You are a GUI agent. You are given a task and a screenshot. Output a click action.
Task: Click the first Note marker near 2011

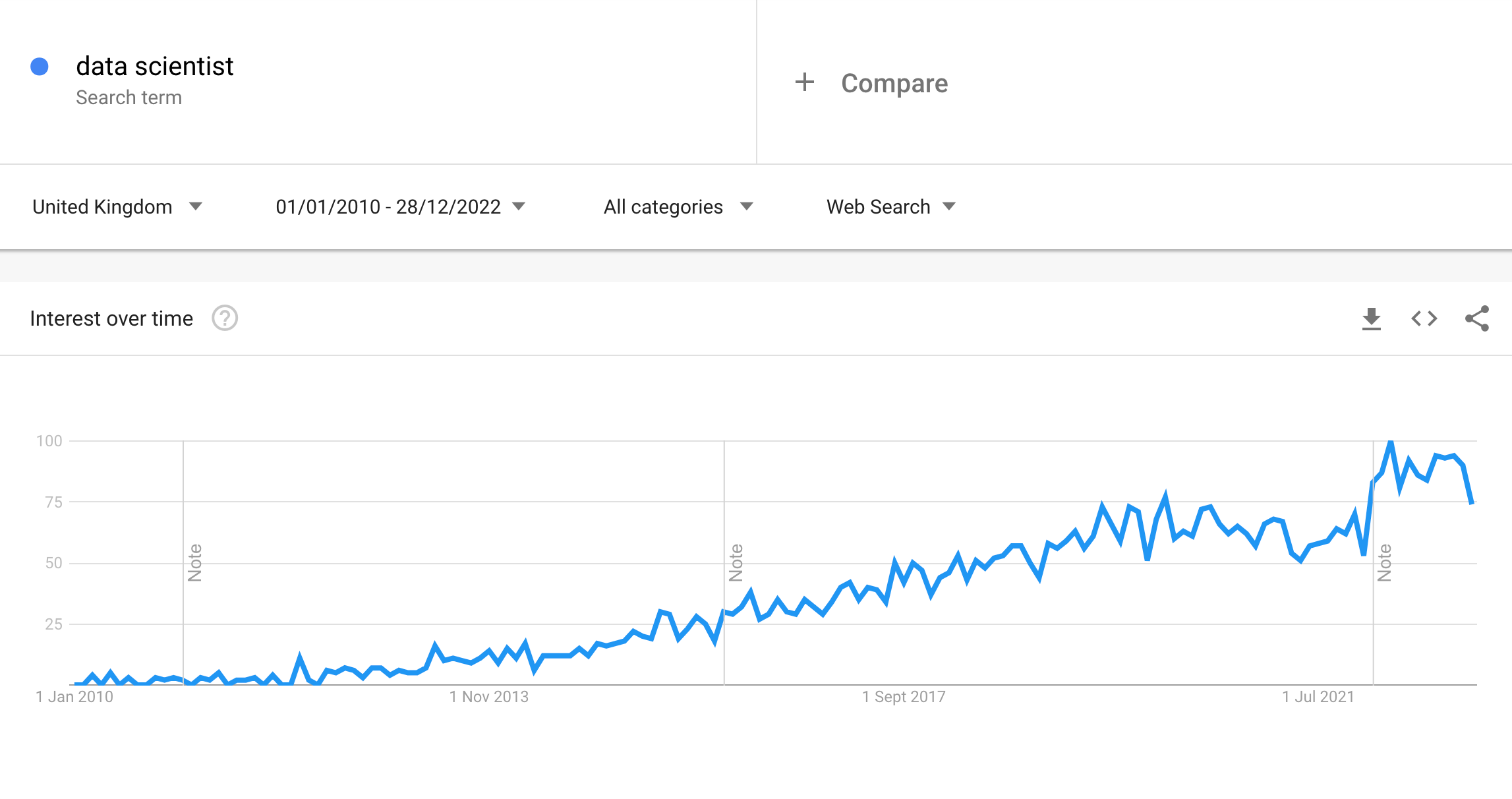194,562
